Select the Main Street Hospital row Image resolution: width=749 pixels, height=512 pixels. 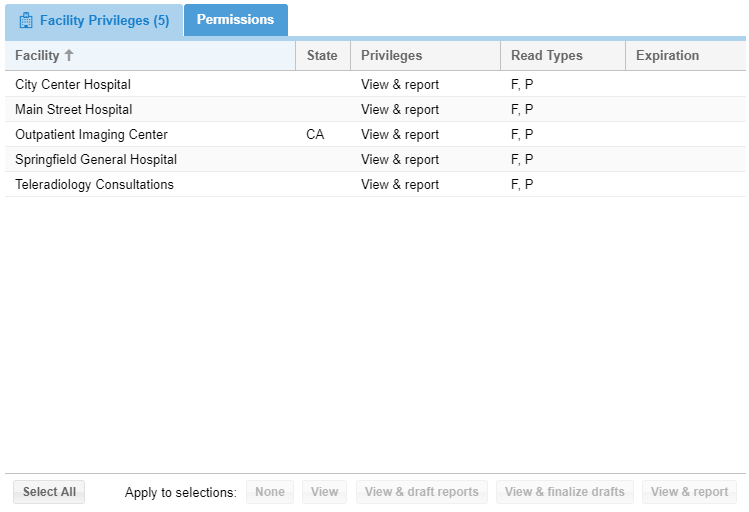[375, 109]
